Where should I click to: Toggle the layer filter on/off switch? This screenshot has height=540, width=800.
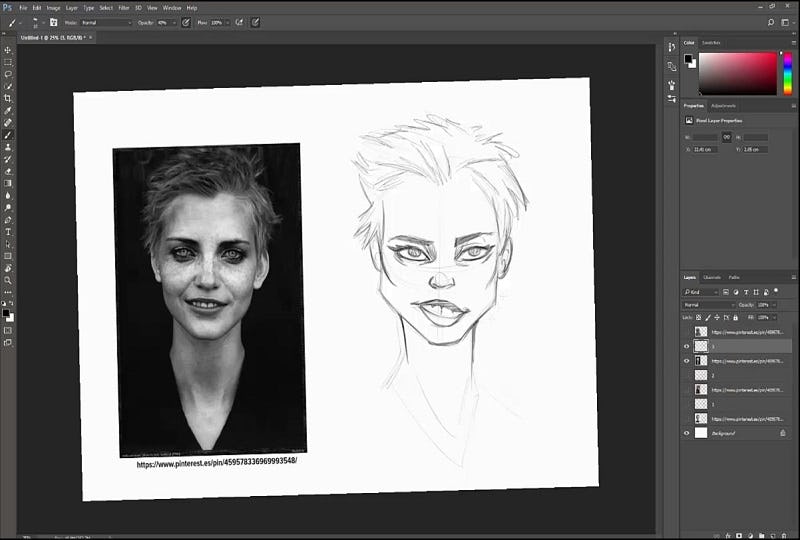pyautogui.click(x=775, y=292)
